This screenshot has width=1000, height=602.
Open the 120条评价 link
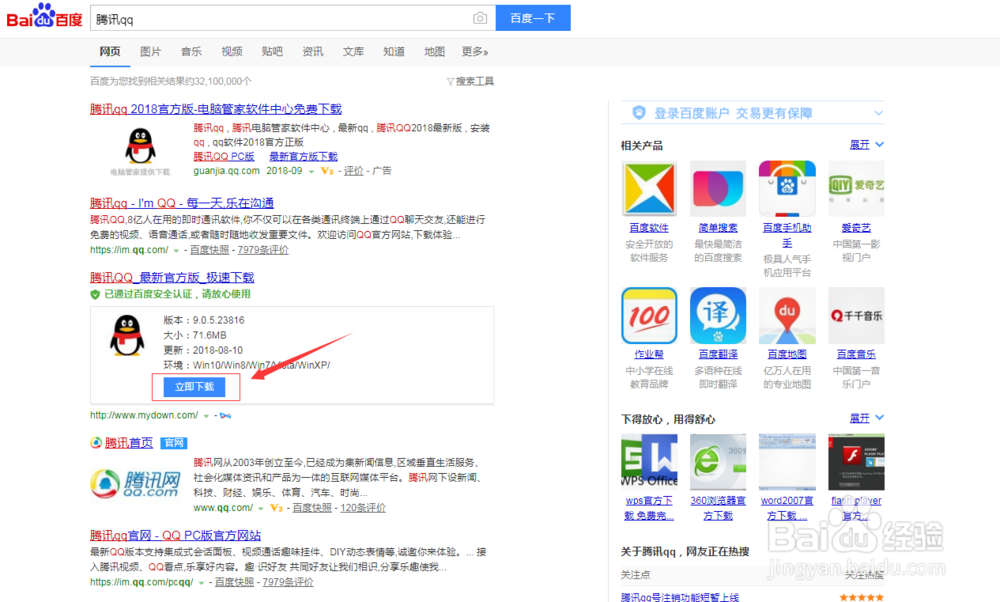(363, 508)
